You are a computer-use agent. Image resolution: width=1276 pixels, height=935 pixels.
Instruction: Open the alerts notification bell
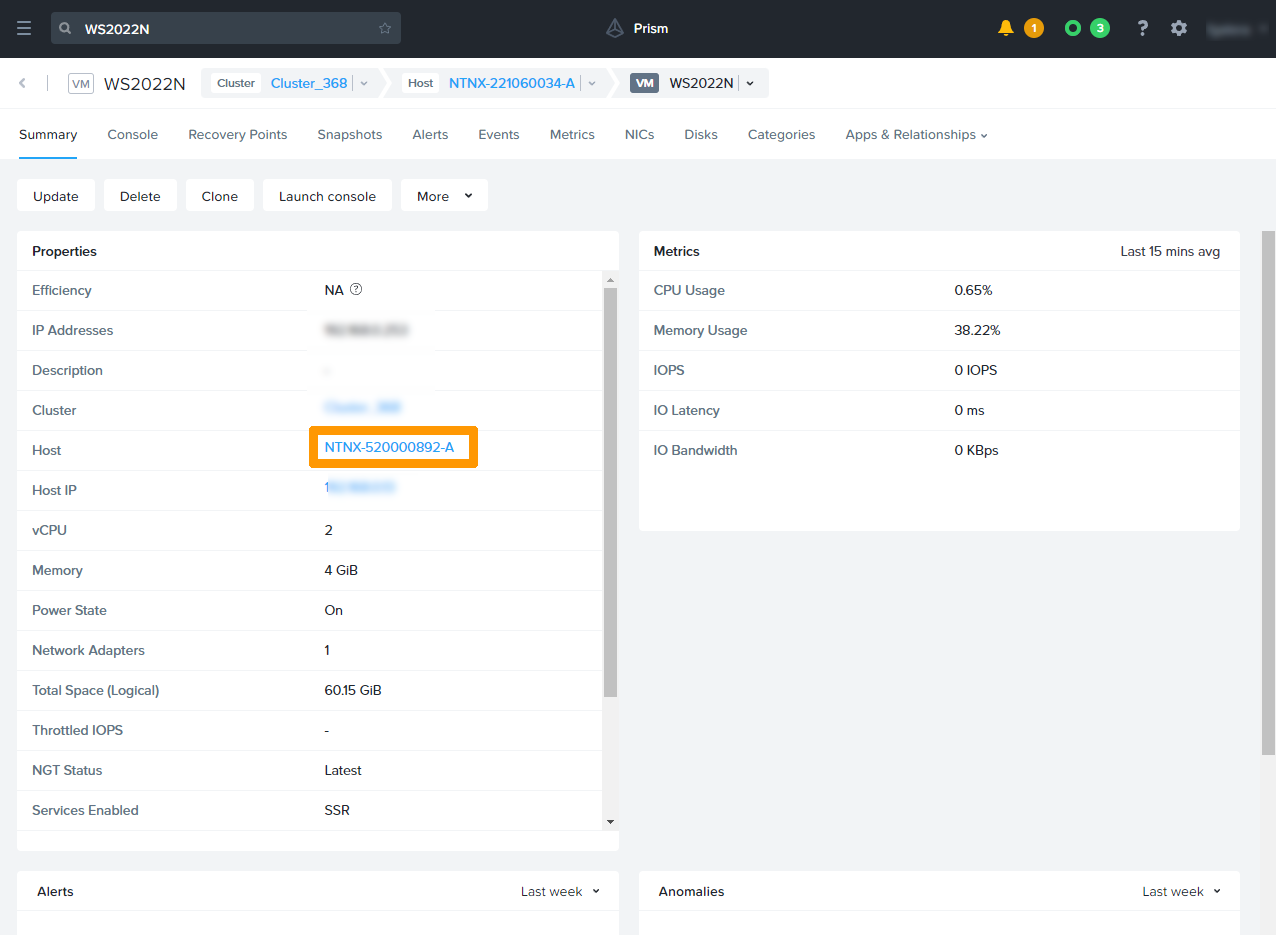click(x=1005, y=28)
